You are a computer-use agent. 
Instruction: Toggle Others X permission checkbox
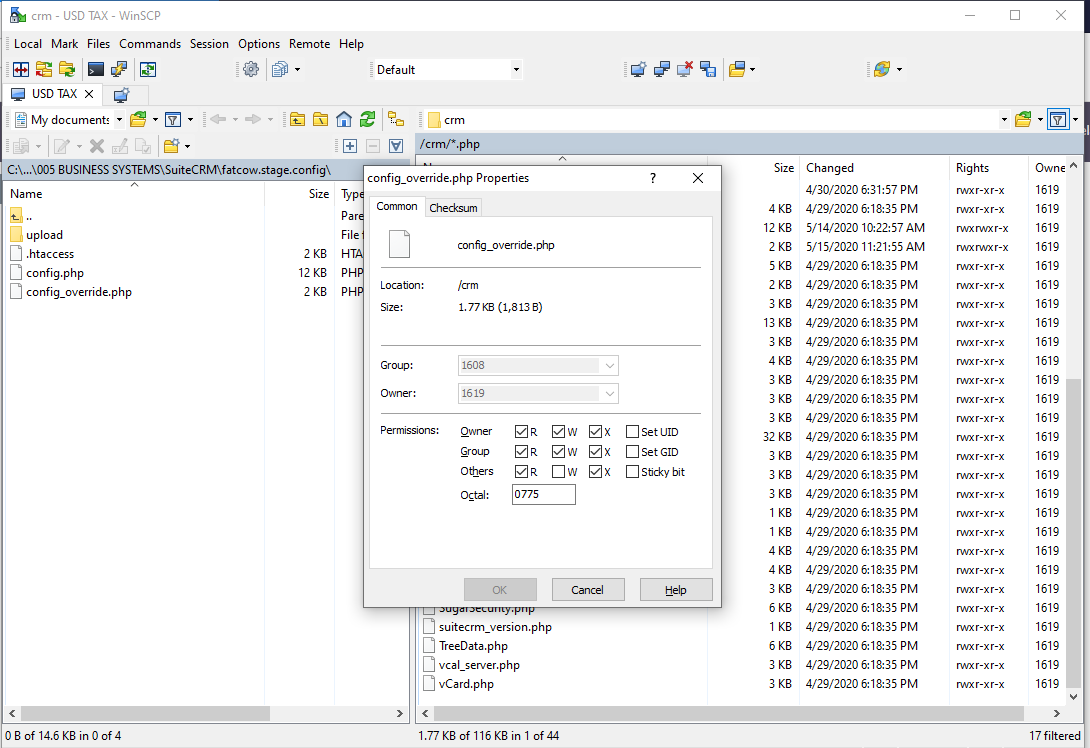(595, 472)
